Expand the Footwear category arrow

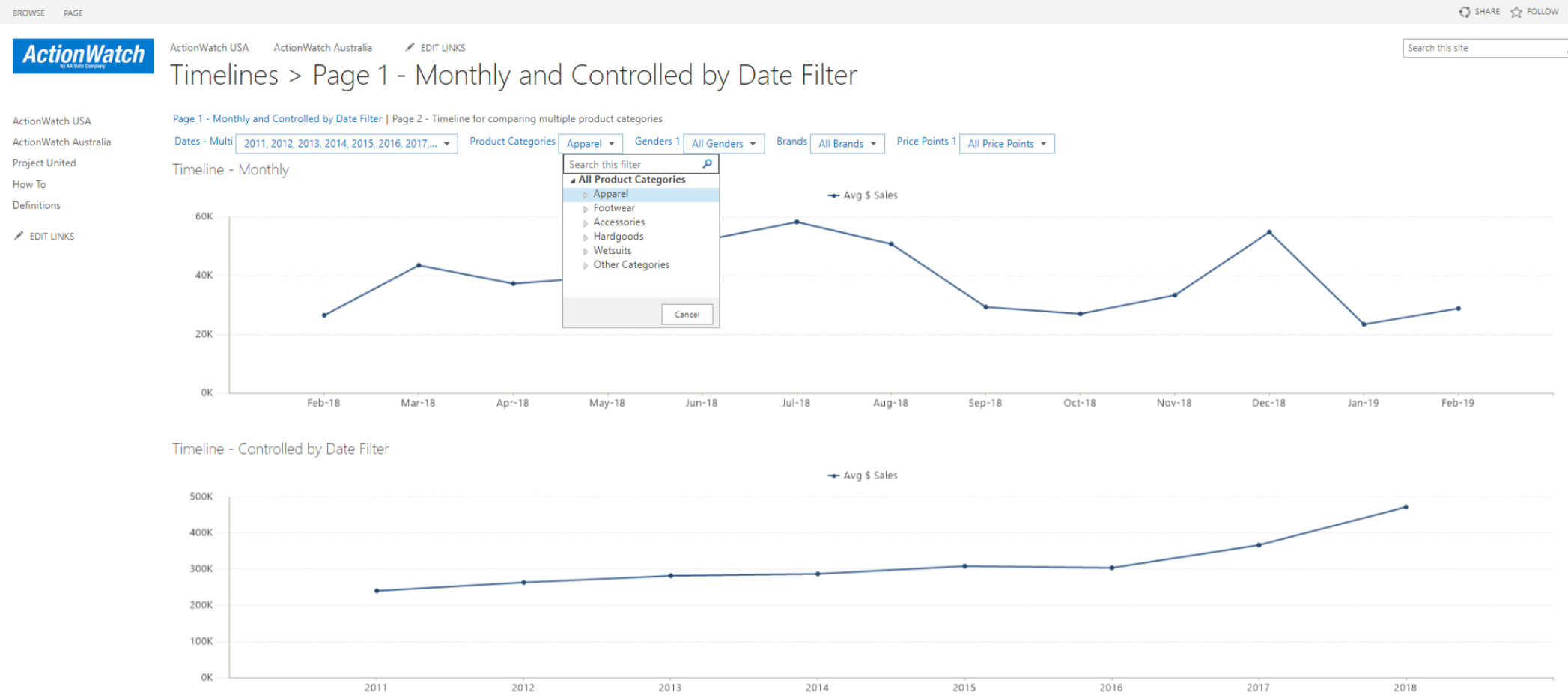pyautogui.click(x=586, y=209)
